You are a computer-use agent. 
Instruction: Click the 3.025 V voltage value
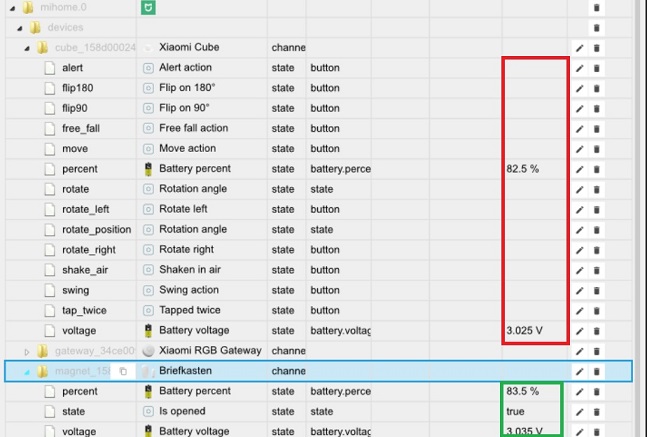(524, 331)
